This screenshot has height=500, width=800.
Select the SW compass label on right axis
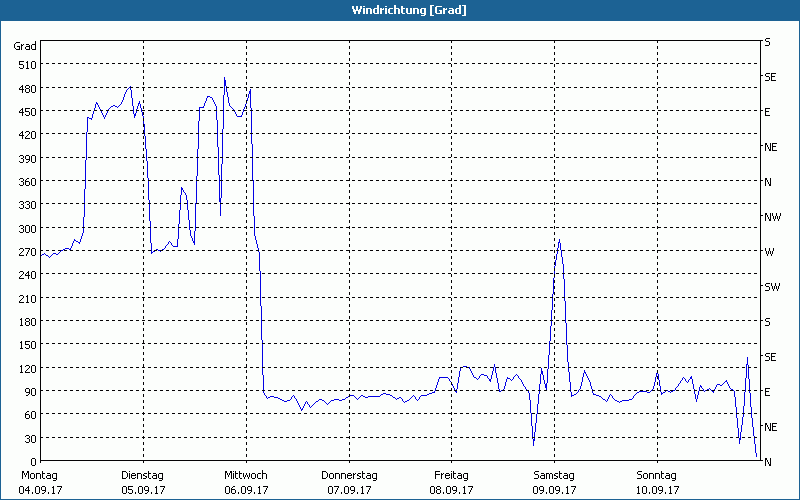[x=772, y=287]
